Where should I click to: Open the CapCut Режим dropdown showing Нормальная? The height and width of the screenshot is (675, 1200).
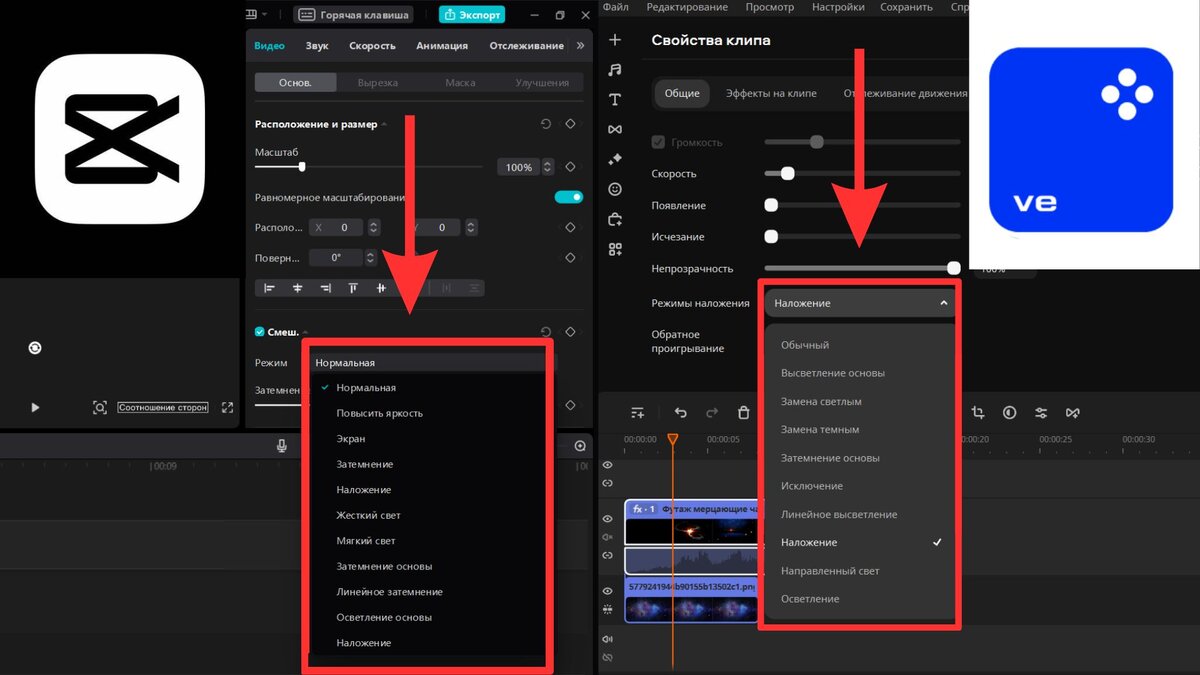point(431,362)
